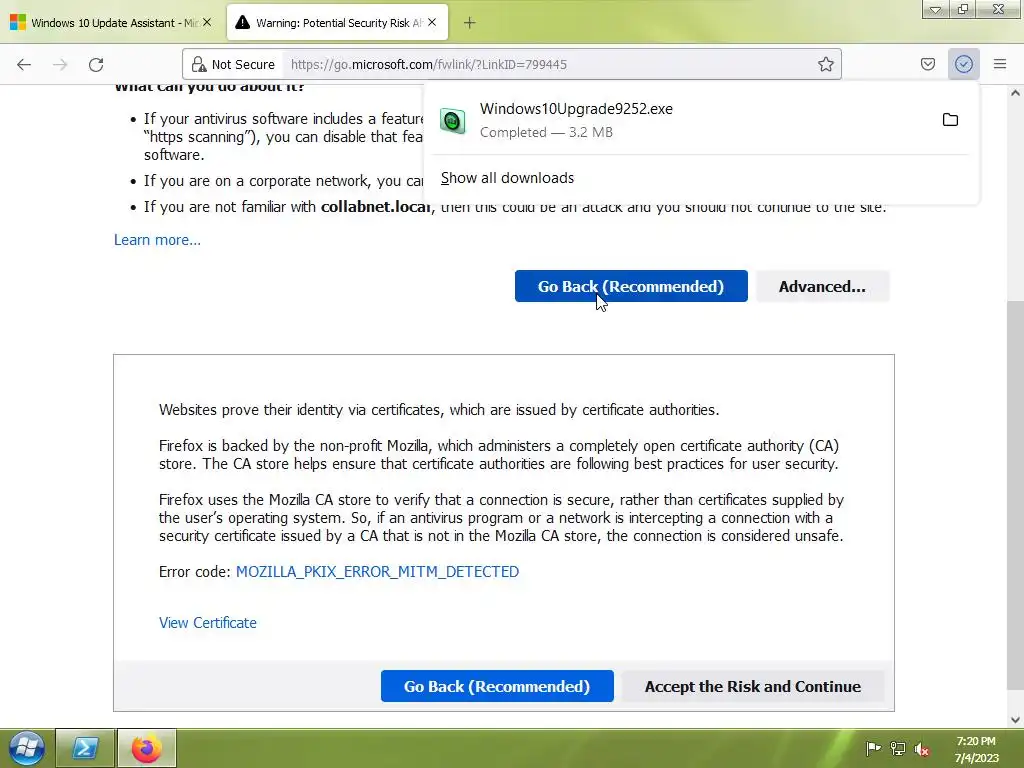
Task: Click Accept the Risk and Continue
Action: pyautogui.click(x=753, y=686)
